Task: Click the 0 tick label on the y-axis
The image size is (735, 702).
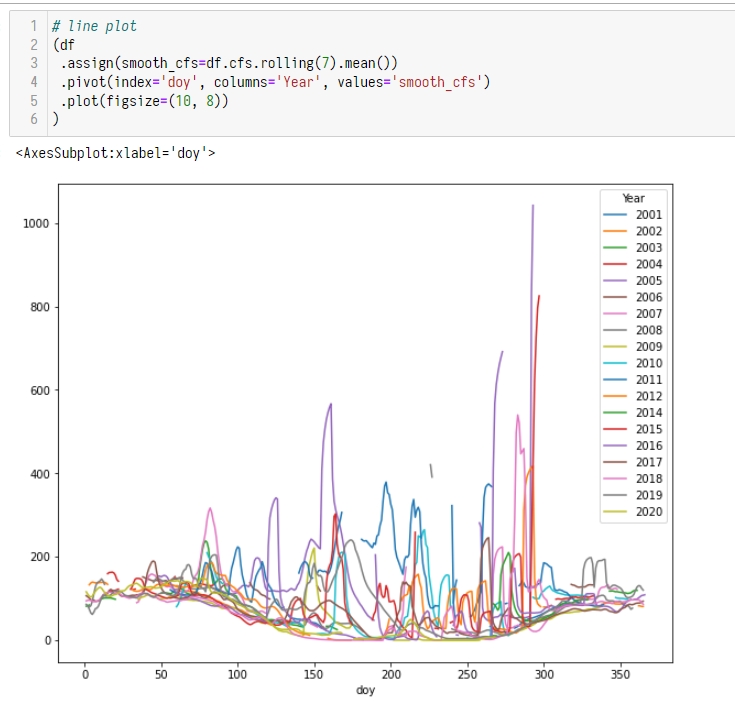Action: pyautogui.click(x=47, y=641)
